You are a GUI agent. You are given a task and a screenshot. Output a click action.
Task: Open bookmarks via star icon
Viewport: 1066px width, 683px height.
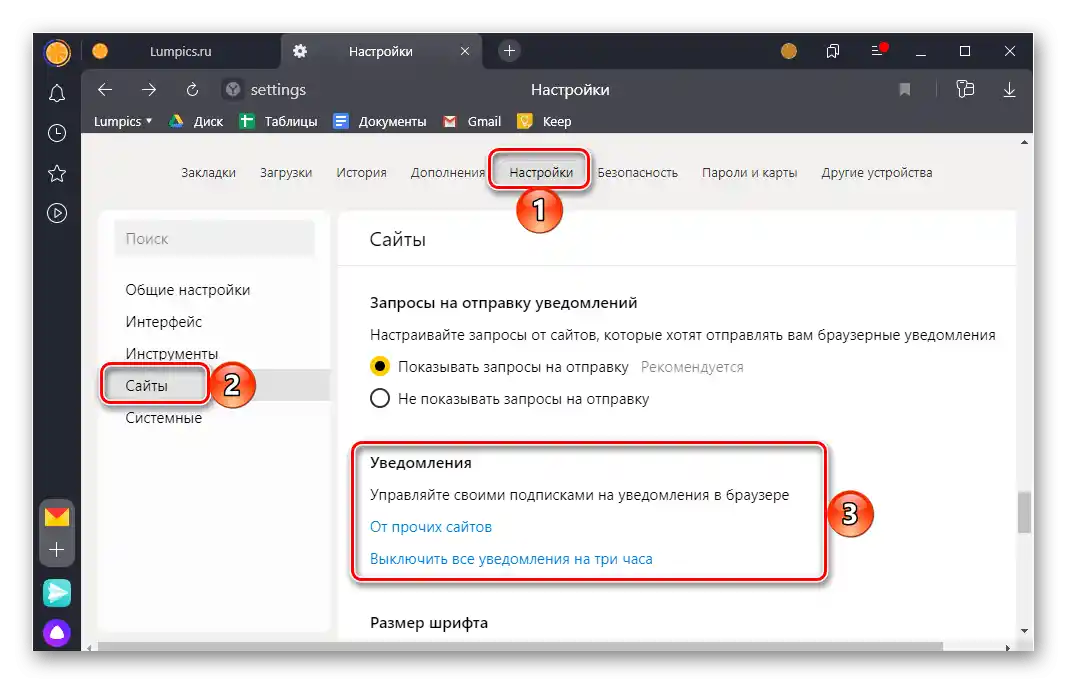point(57,172)
